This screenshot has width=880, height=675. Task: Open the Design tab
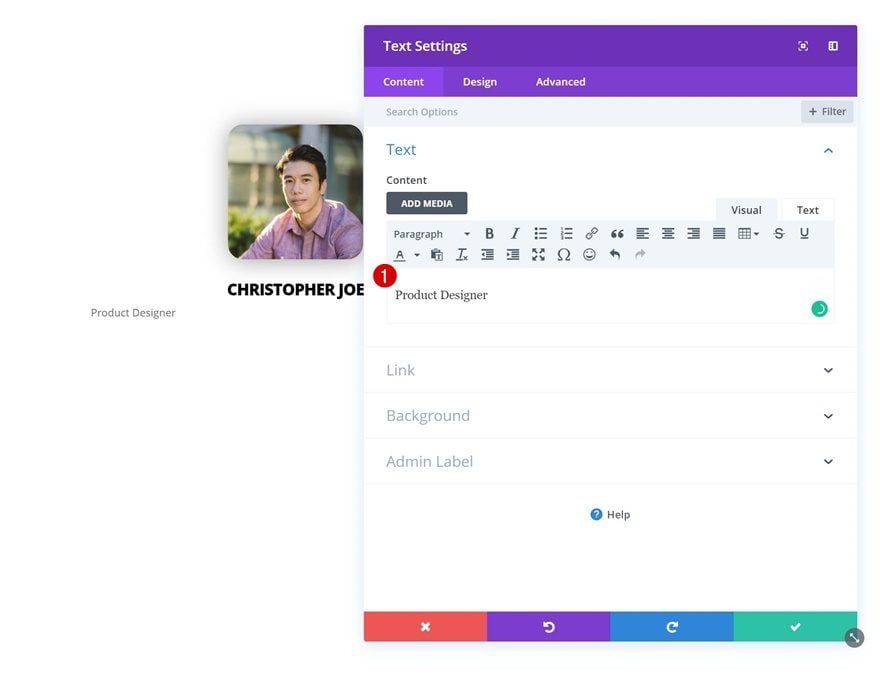(x=480, y=82)
